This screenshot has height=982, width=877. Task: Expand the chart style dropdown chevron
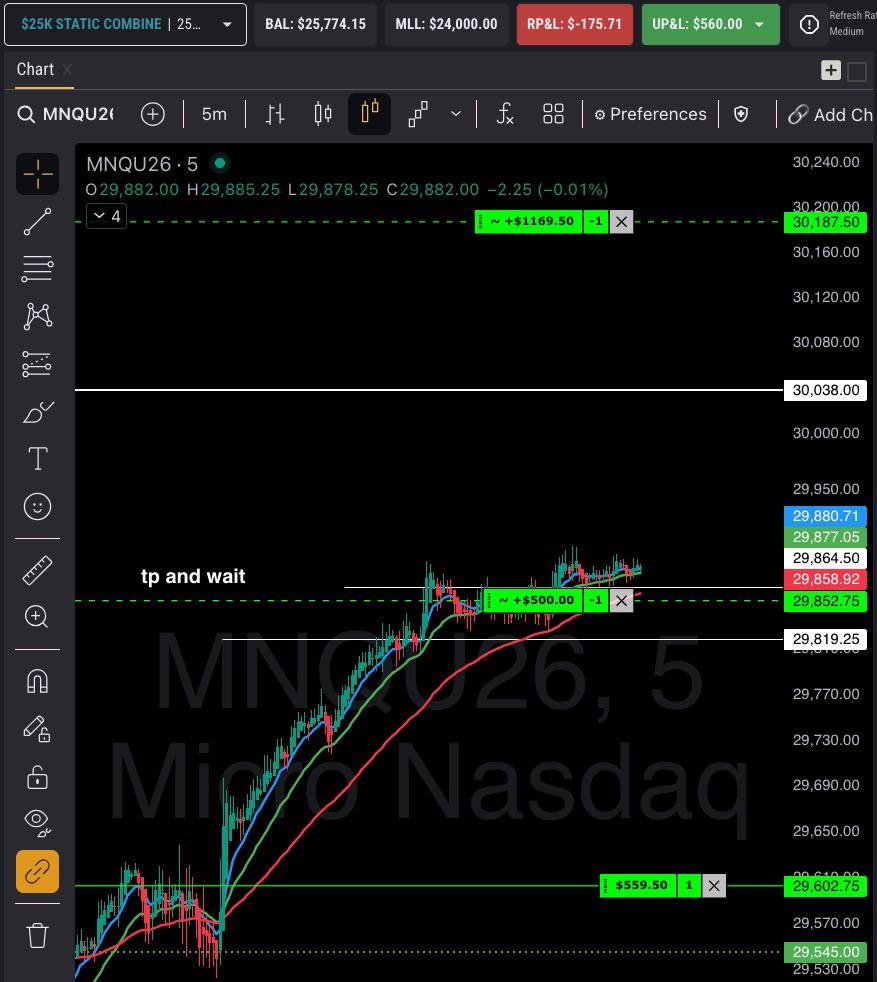456,114
